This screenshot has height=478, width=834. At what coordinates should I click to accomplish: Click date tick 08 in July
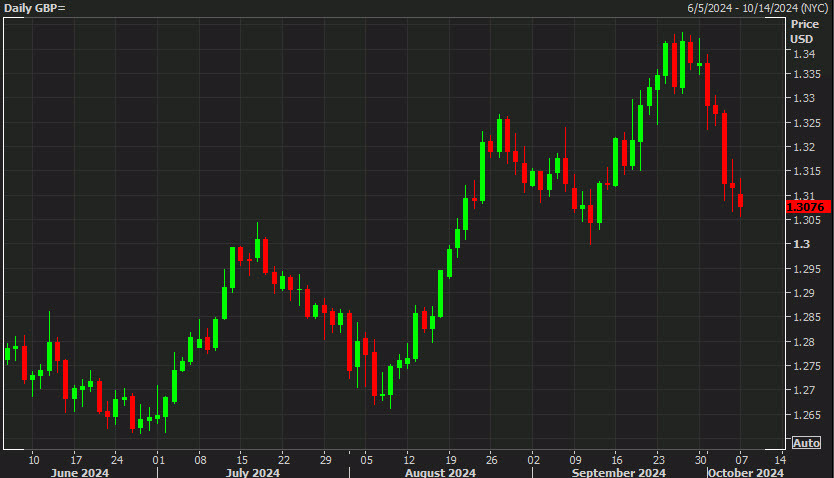[x=200, y=460]
